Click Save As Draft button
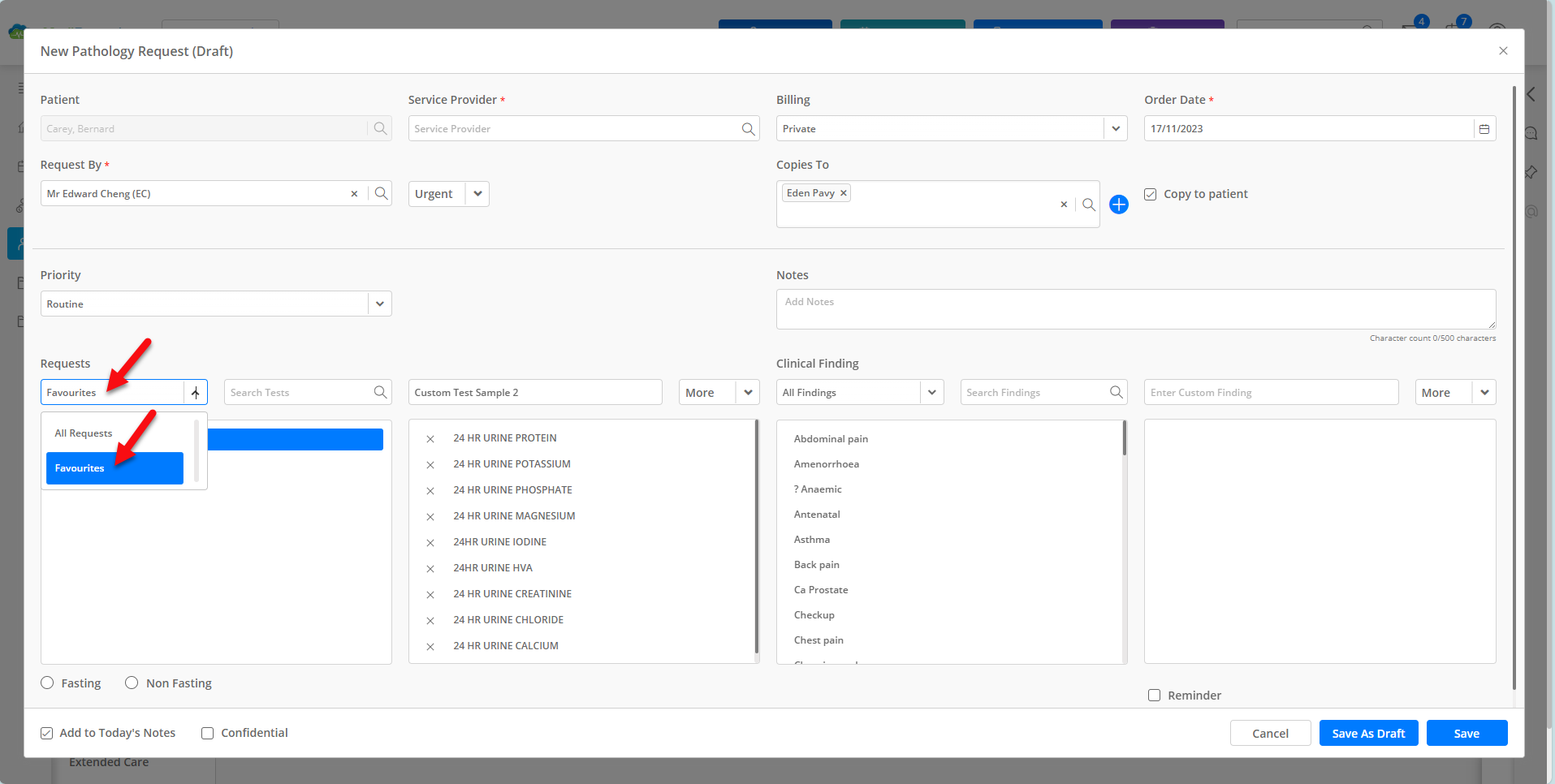 1368,733
